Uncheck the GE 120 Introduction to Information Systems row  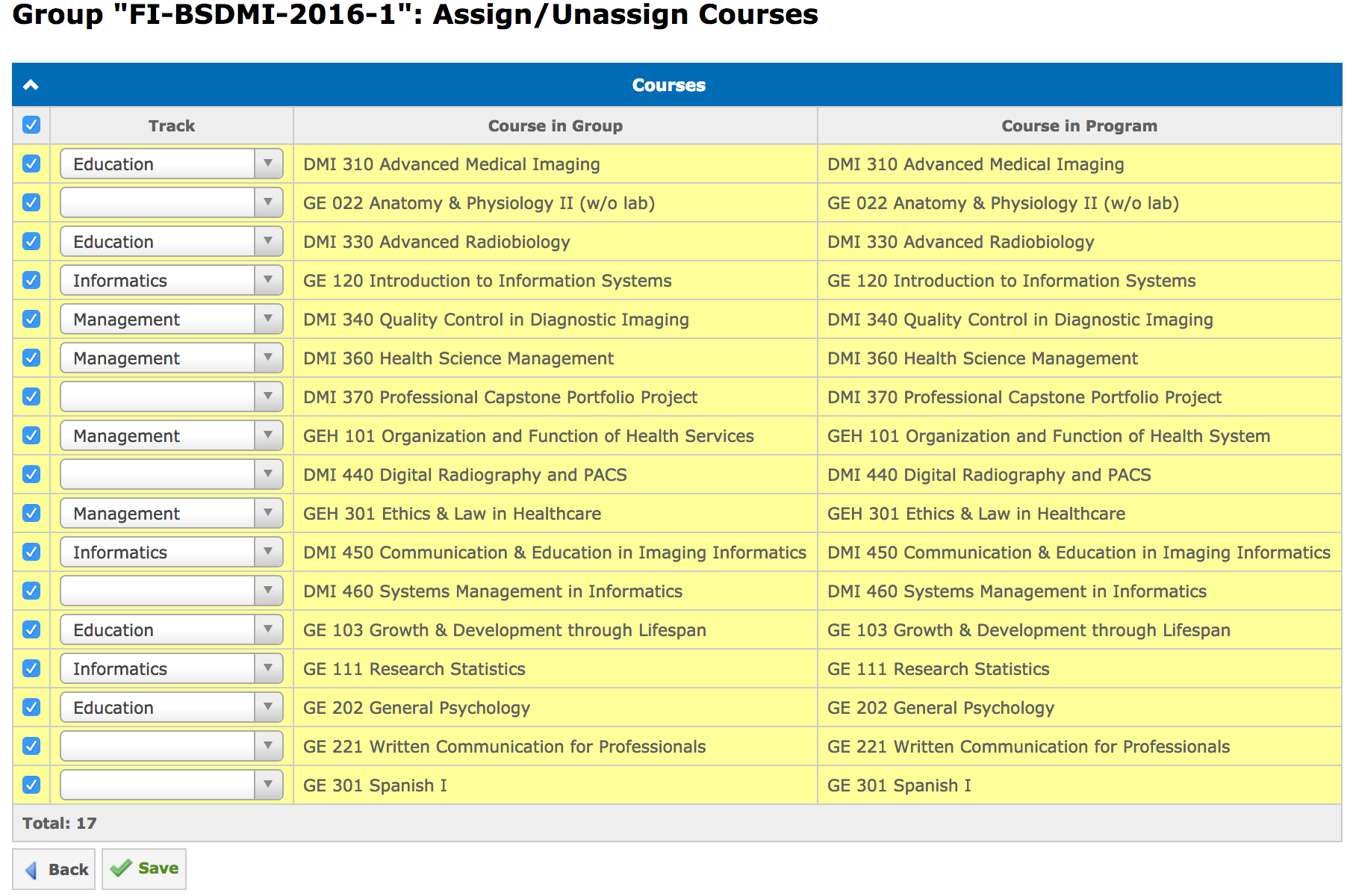31,280
